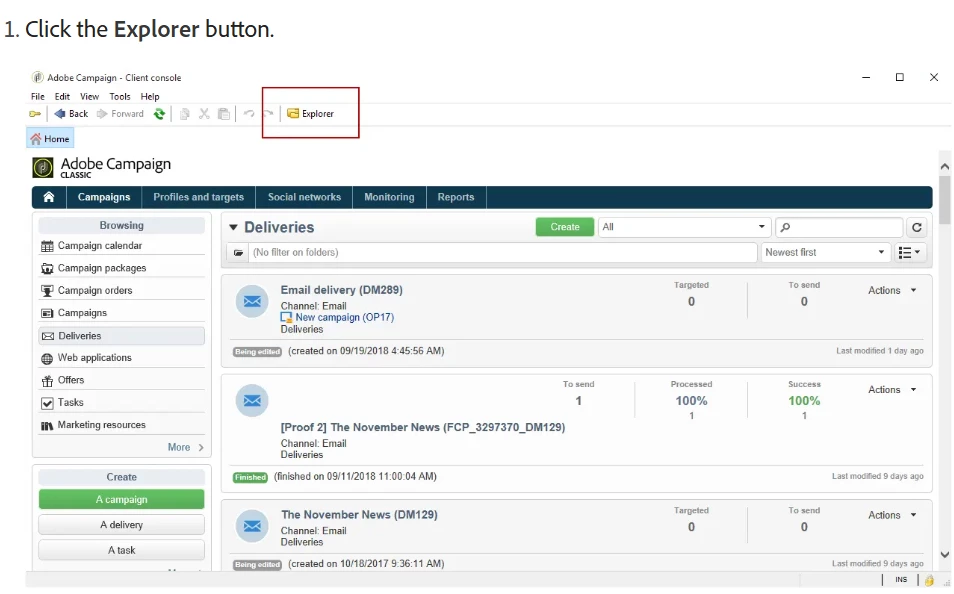This screenshot has width=954, height=594.
Task: Open the Monitoring tab
Action: (x=389, y=197)
